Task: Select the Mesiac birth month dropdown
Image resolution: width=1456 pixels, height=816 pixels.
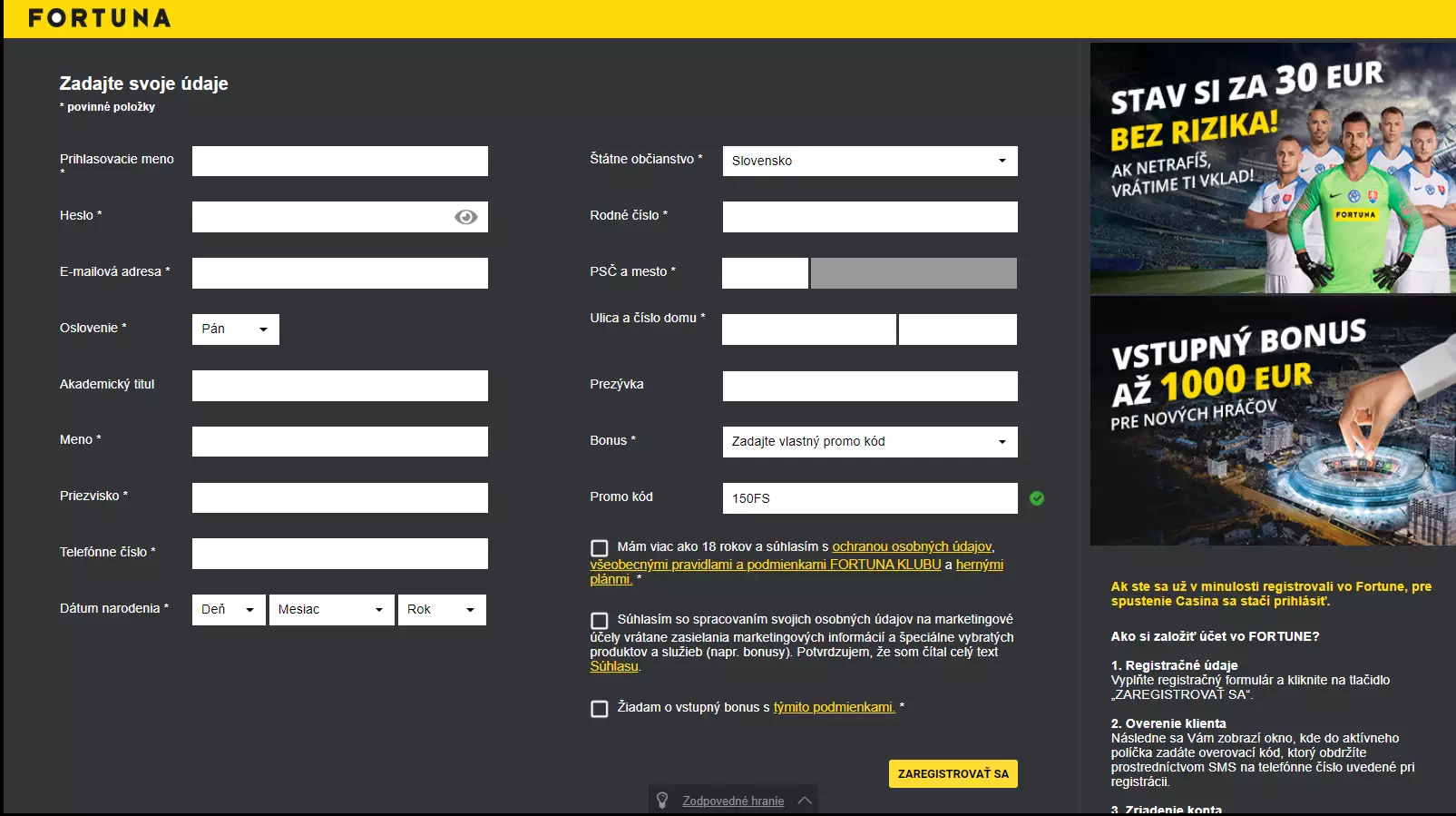Action: click(x=331, y=610)
